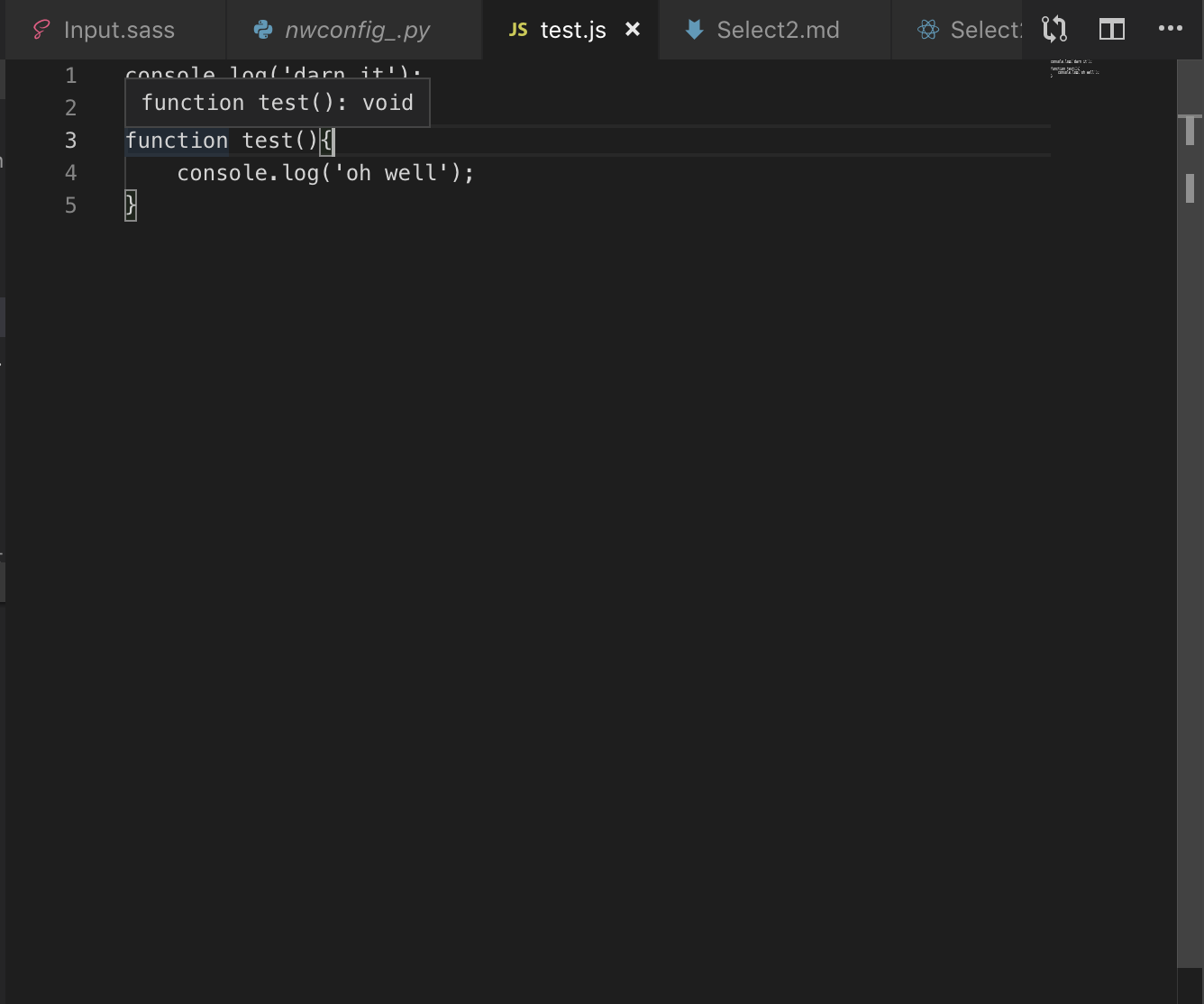Open the Input.sass tab
1204x1004 pixels.
114,30
